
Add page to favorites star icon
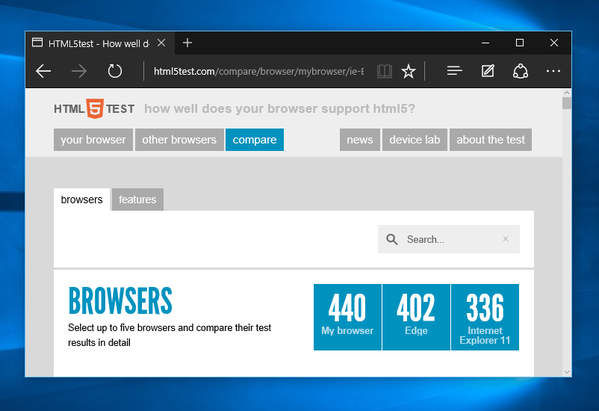point(408,71)
